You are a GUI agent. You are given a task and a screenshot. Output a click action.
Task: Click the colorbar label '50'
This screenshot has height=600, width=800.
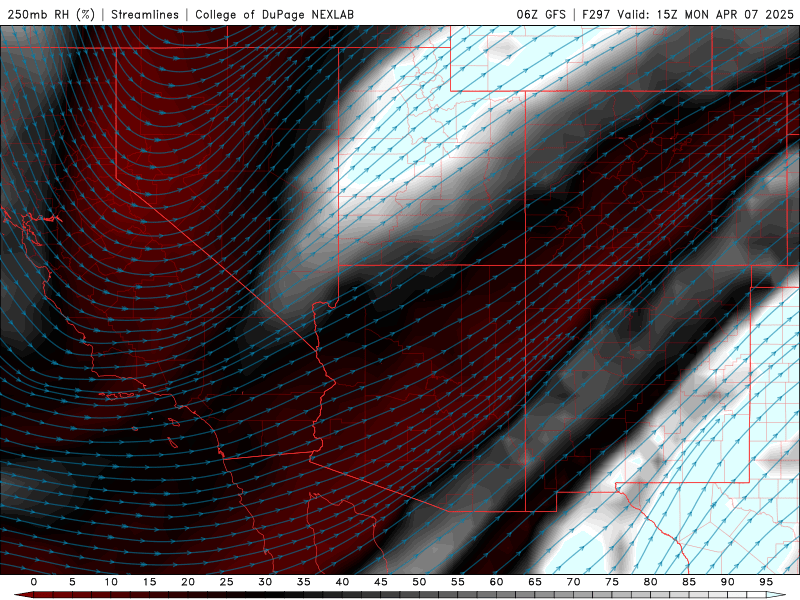point(419,582)
